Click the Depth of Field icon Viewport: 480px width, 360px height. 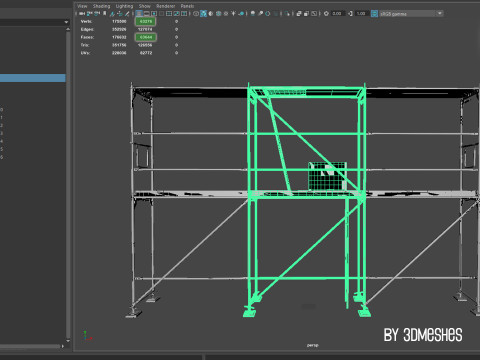click(x=275, y=14)
